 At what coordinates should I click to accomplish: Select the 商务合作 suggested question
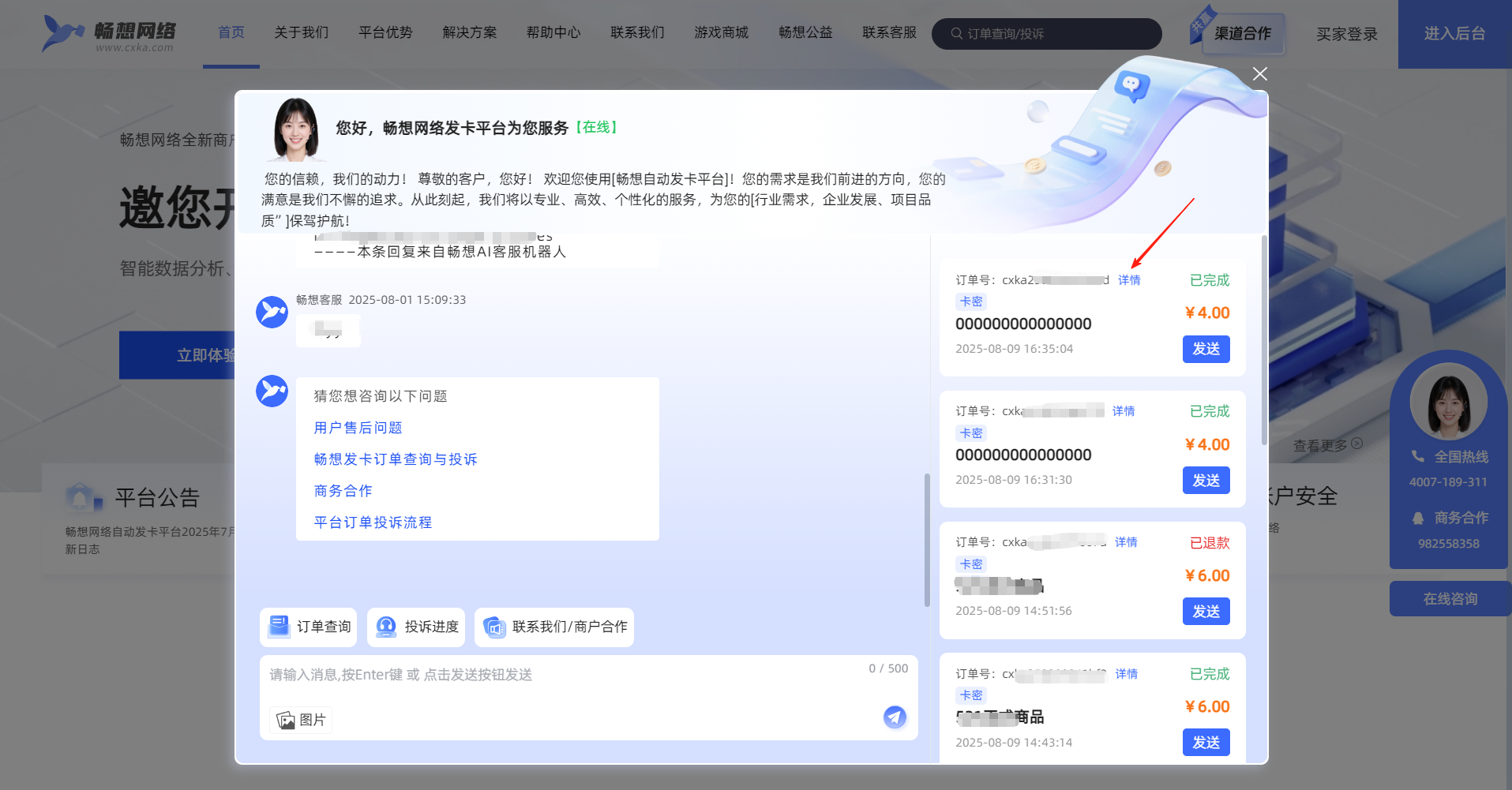pyautogui.click(x=343, y=491)
